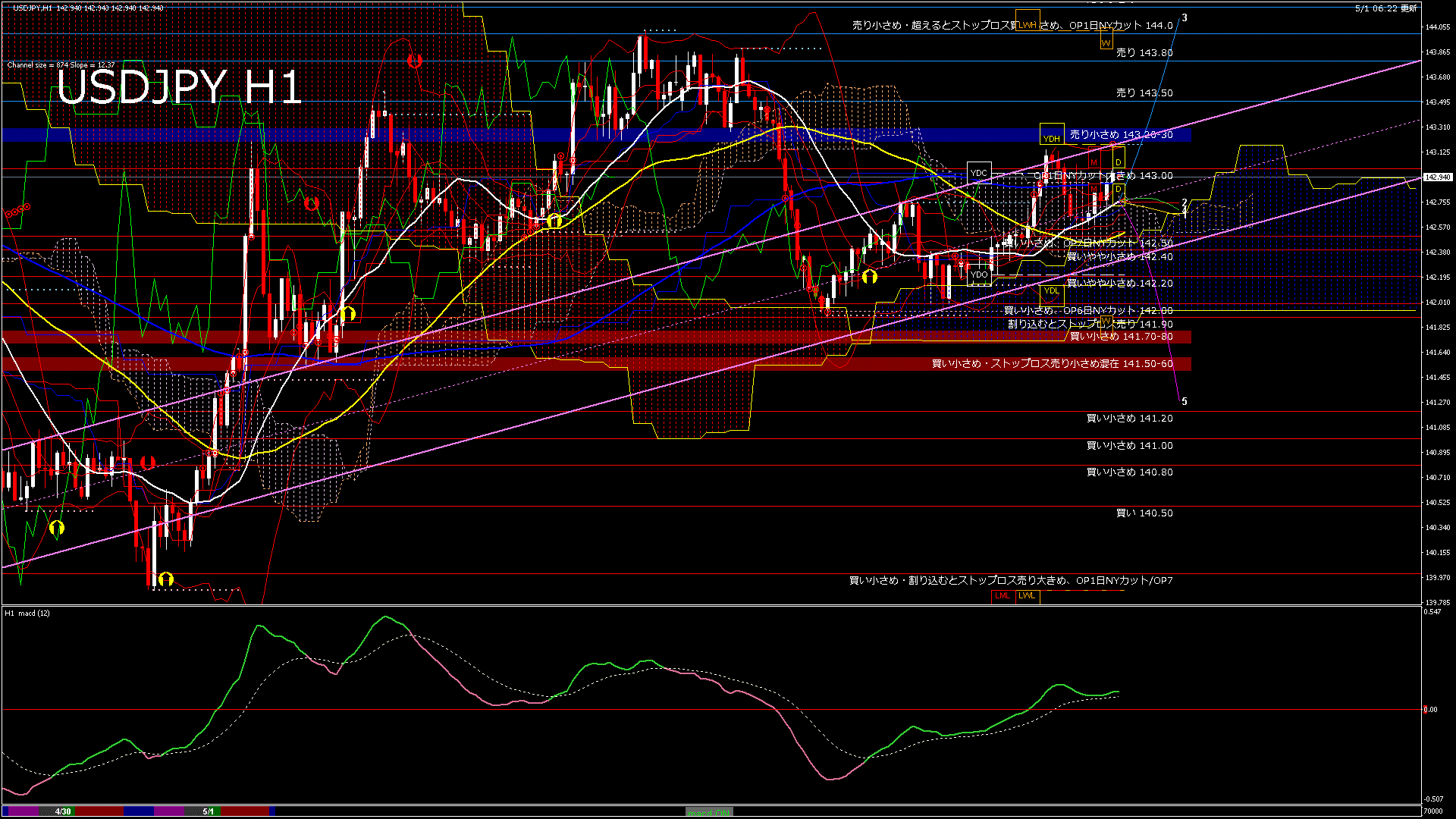Click the 5/1 06:22 更新 timestamp
Image resolution: width=1456 pixels, height=819 pixels.
pyautogui.click(x=1386, y=8)
